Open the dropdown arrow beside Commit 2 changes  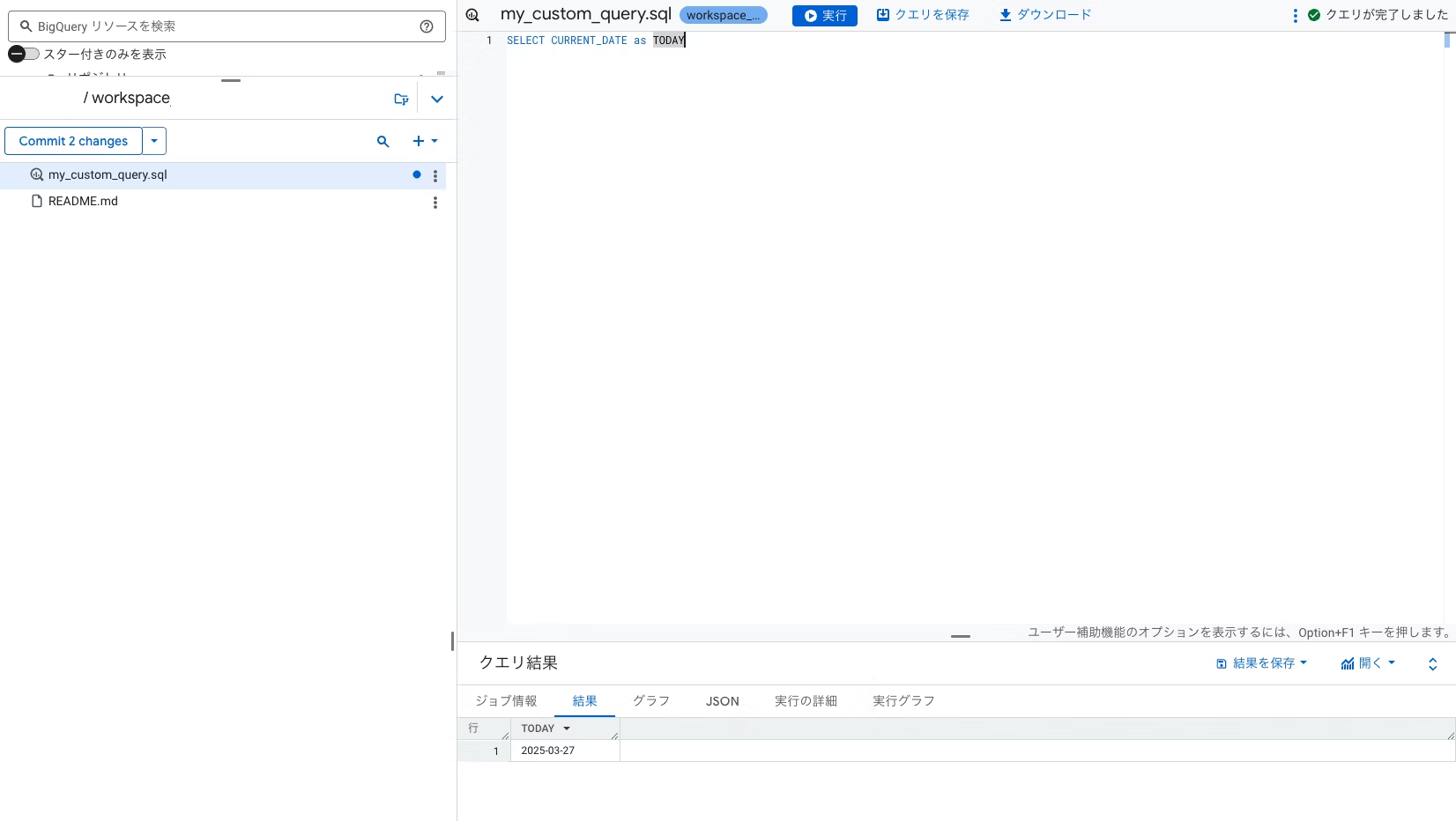tap(154, 141)
